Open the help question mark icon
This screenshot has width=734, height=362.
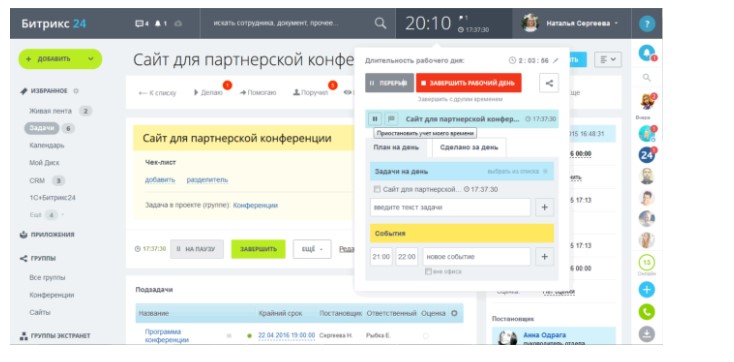click(x=646, y=23)
